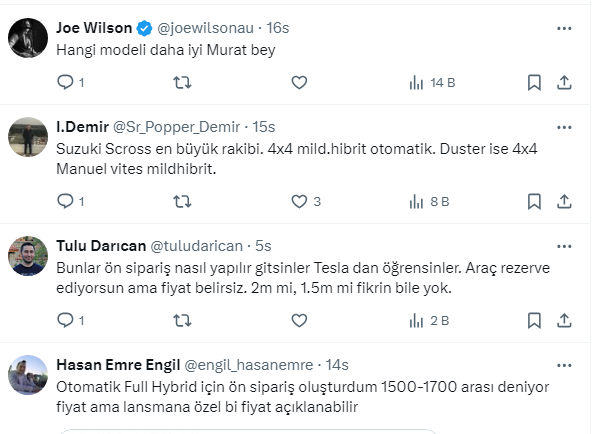Click Tulu Darıcan's profile avatar
The image size is (608, 434).
(28, 257)
